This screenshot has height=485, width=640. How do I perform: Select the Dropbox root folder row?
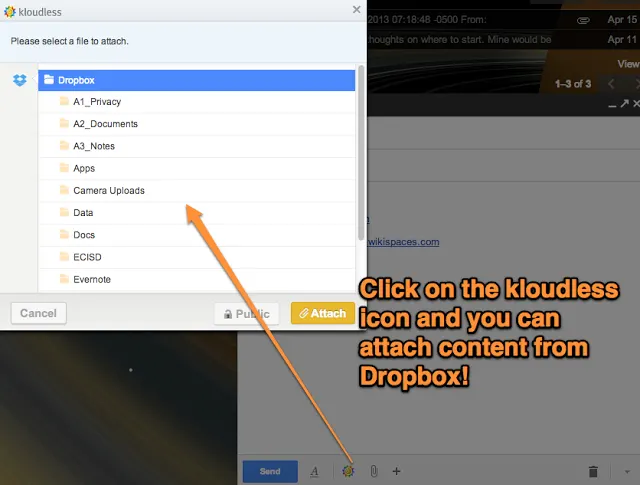pyautogui.click(x=196, y=80)
